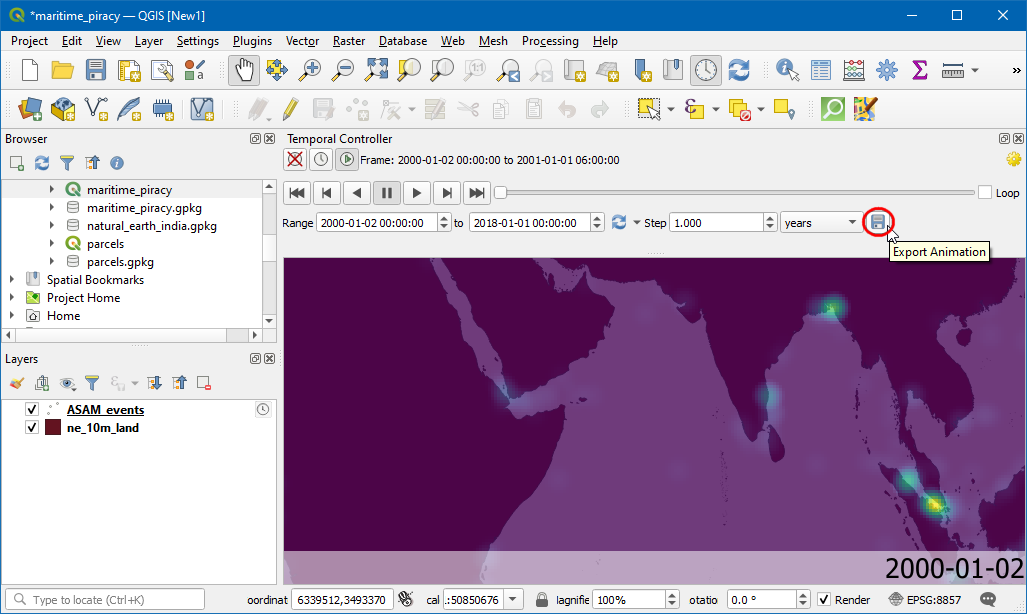Select the Pan Map hand tool
The image size is (1027, 614).
244,70
